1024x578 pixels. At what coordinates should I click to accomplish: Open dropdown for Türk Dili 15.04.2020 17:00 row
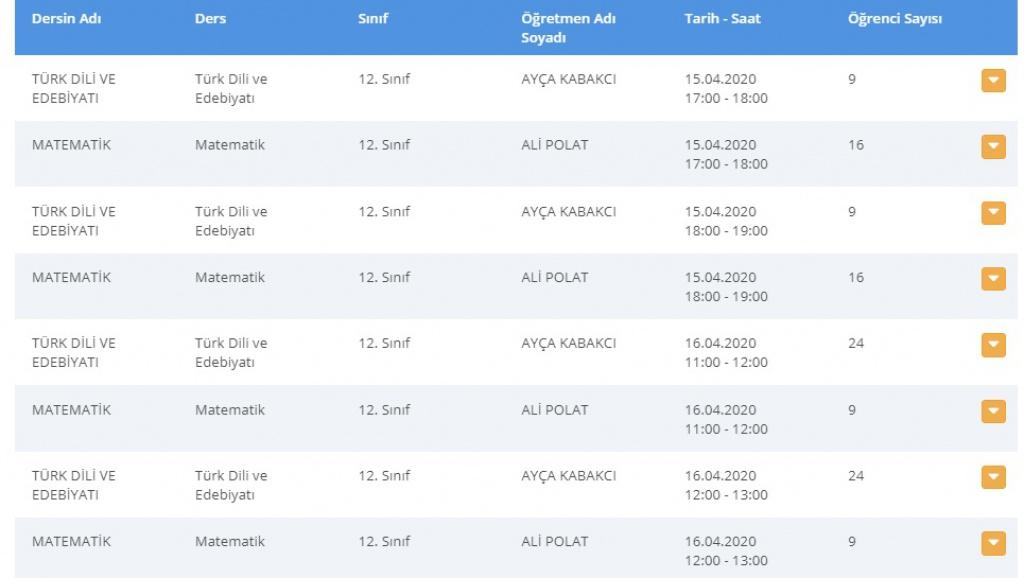click(x=993, y=81)
